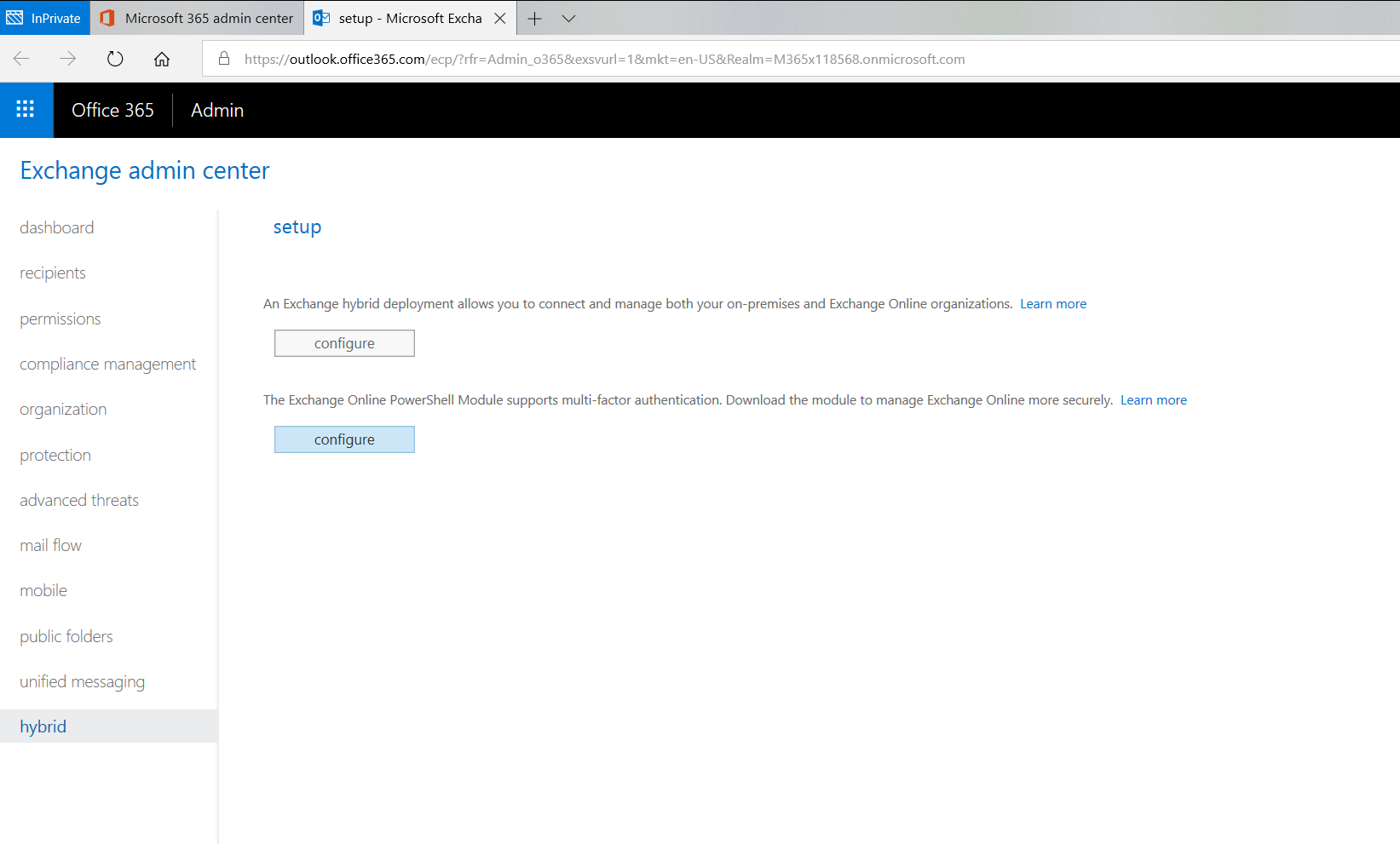Click the Admin menu item
This screenshot has height=844, width=1400.
click(216, 110)
